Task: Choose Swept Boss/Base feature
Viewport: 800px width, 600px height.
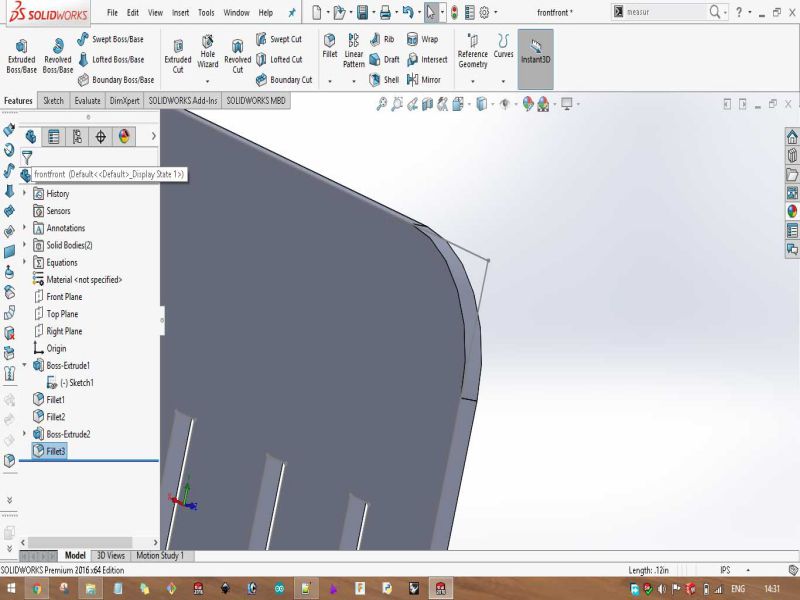Action: [110, 39]
